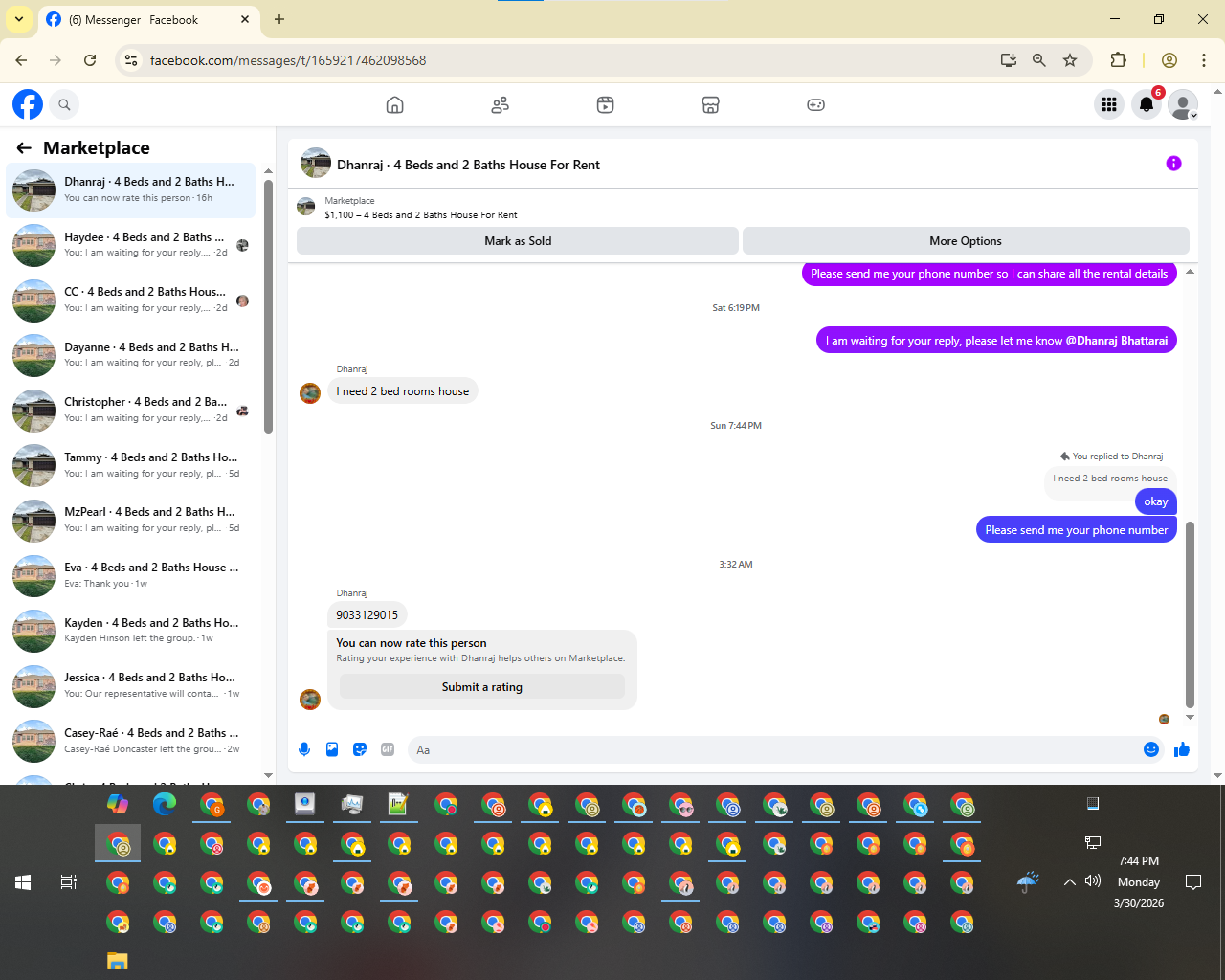Open the Windows notification center
The image size is (1225, 980).
pyautogui.click(x=1193, y=882)
